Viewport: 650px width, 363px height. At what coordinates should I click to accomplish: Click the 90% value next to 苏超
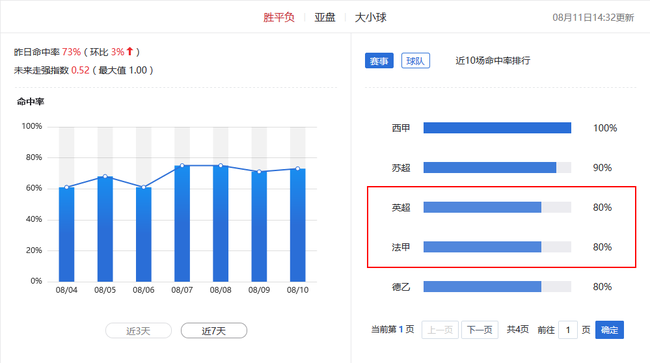coord(602,168)
